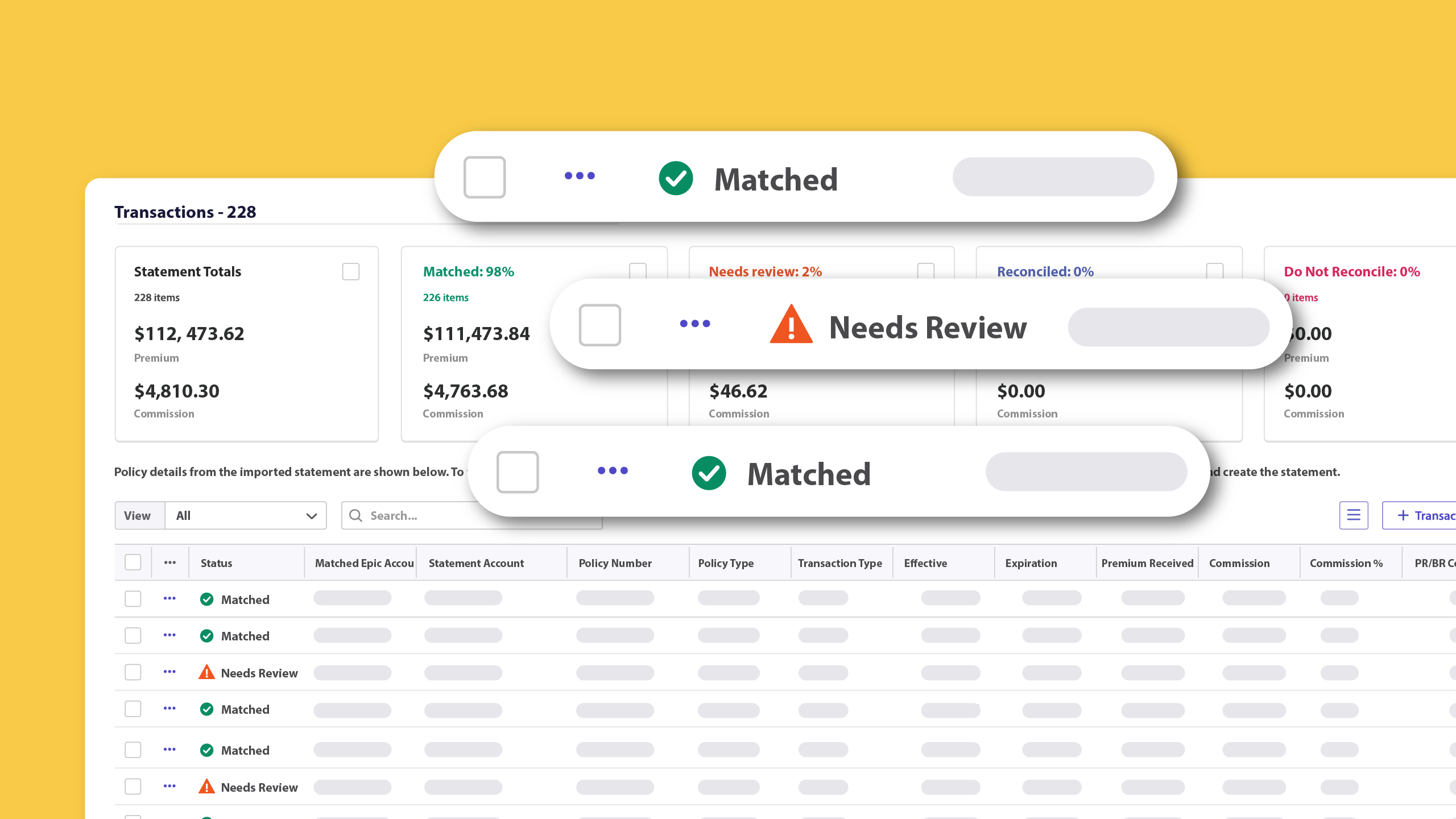1456x819 pixels.
Task: Tick checkbox on large Needs Review card
Action: [x=599, y=325]
